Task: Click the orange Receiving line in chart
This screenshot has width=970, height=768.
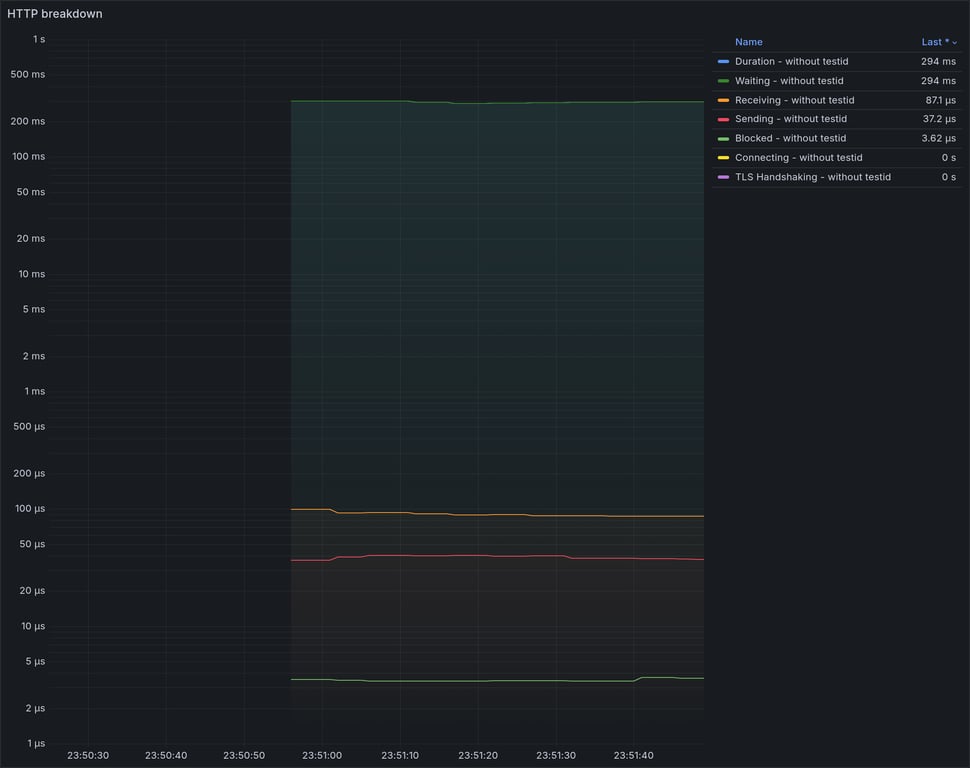Action: [x=495, y=514]
